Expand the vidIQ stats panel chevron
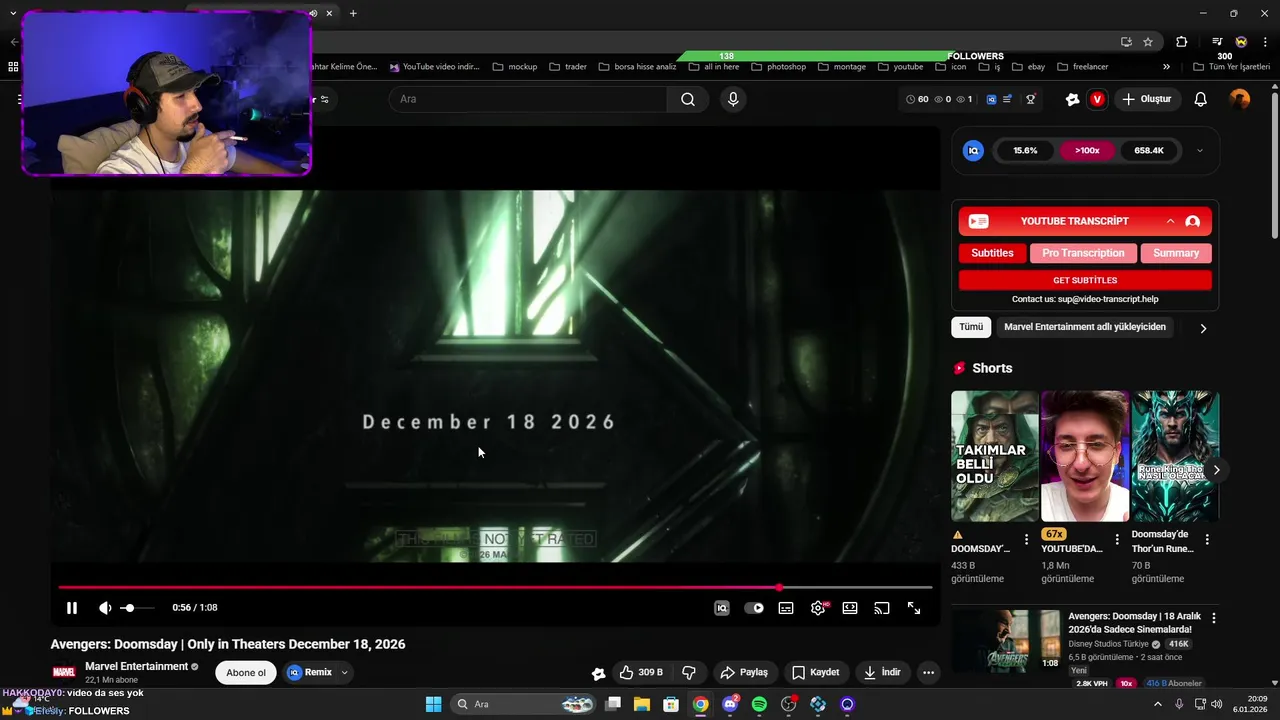This screenshot has width=1280, height=720. tap(1200, 151)
